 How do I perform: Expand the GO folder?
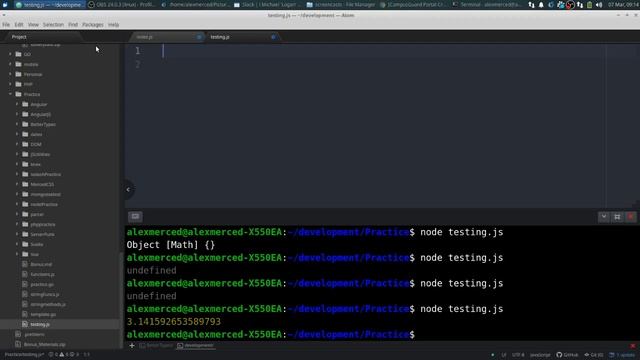pos(10,54)
